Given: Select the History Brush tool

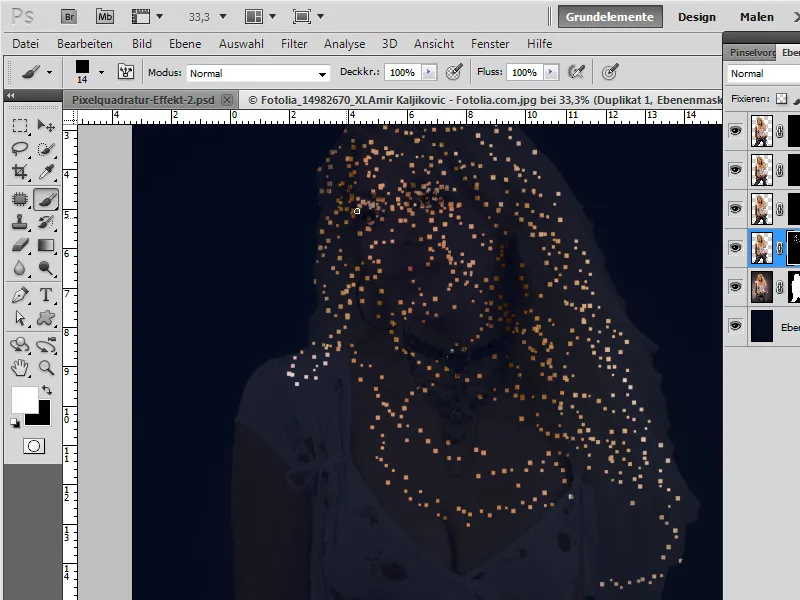Looking at the screenshot, I should (46, 222).
